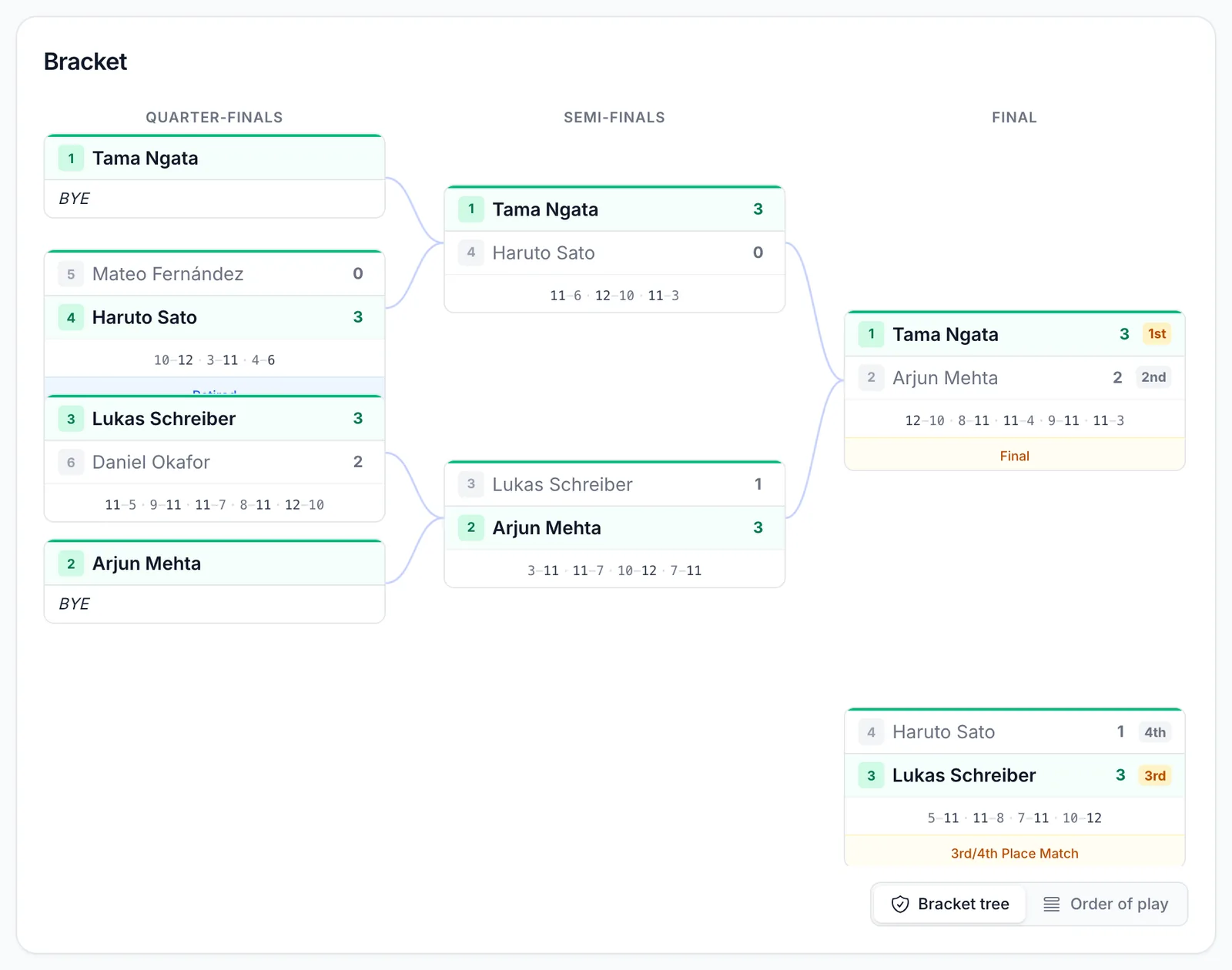The image size is (1232, 970).
Task: Switch to the Bracket tree view
Action: click(949, 904)
